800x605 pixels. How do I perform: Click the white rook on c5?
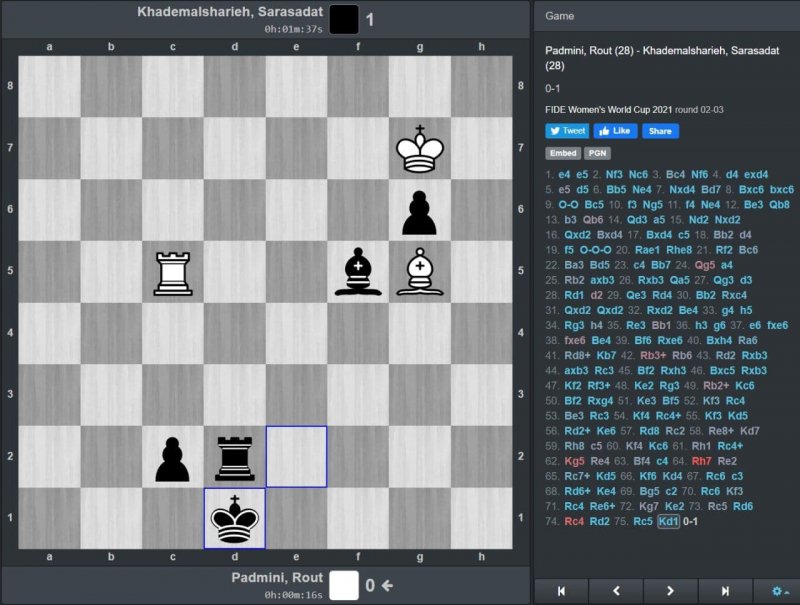173,272
